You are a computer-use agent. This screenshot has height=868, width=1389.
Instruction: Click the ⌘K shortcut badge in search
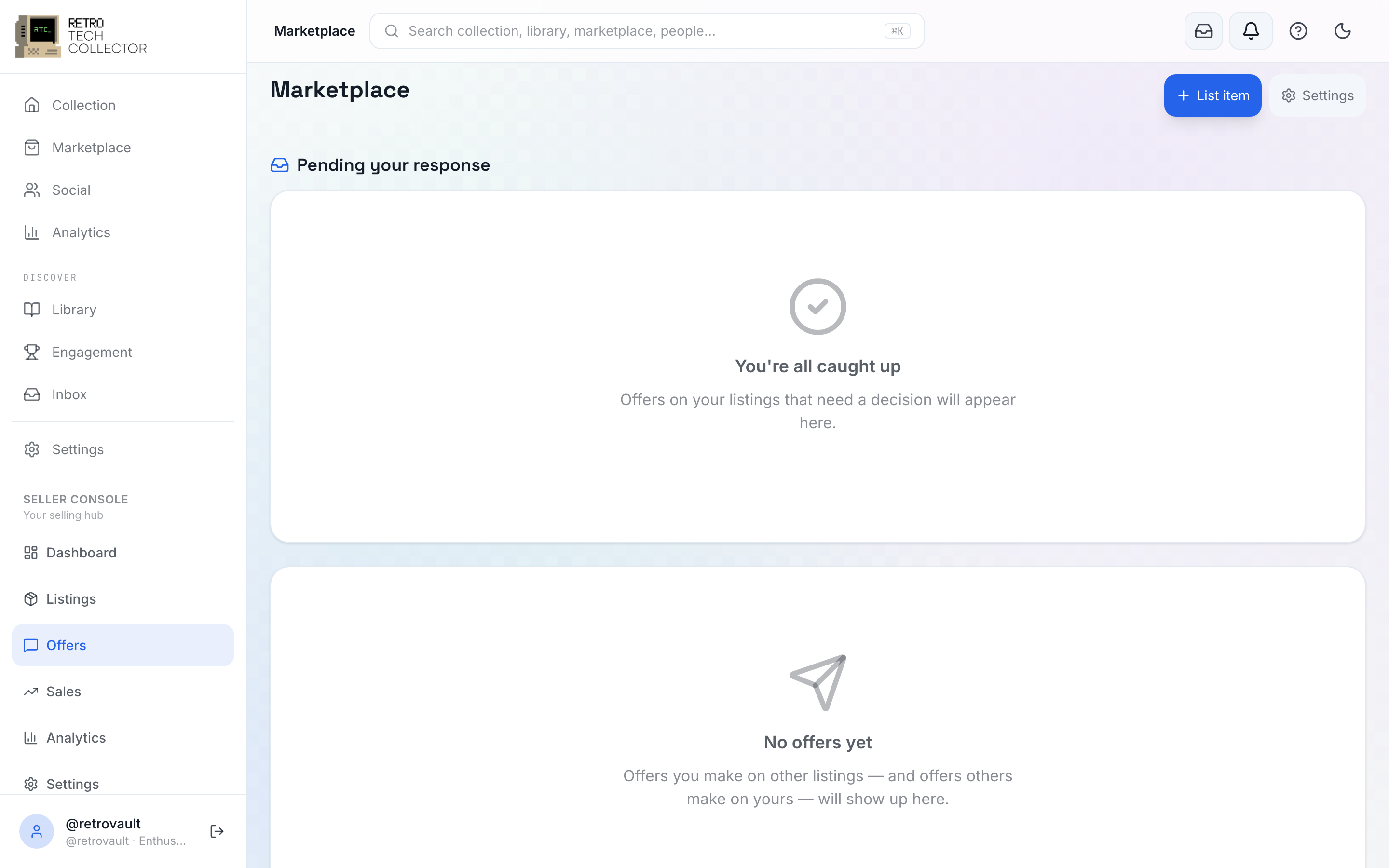click(x=897, y=31)
